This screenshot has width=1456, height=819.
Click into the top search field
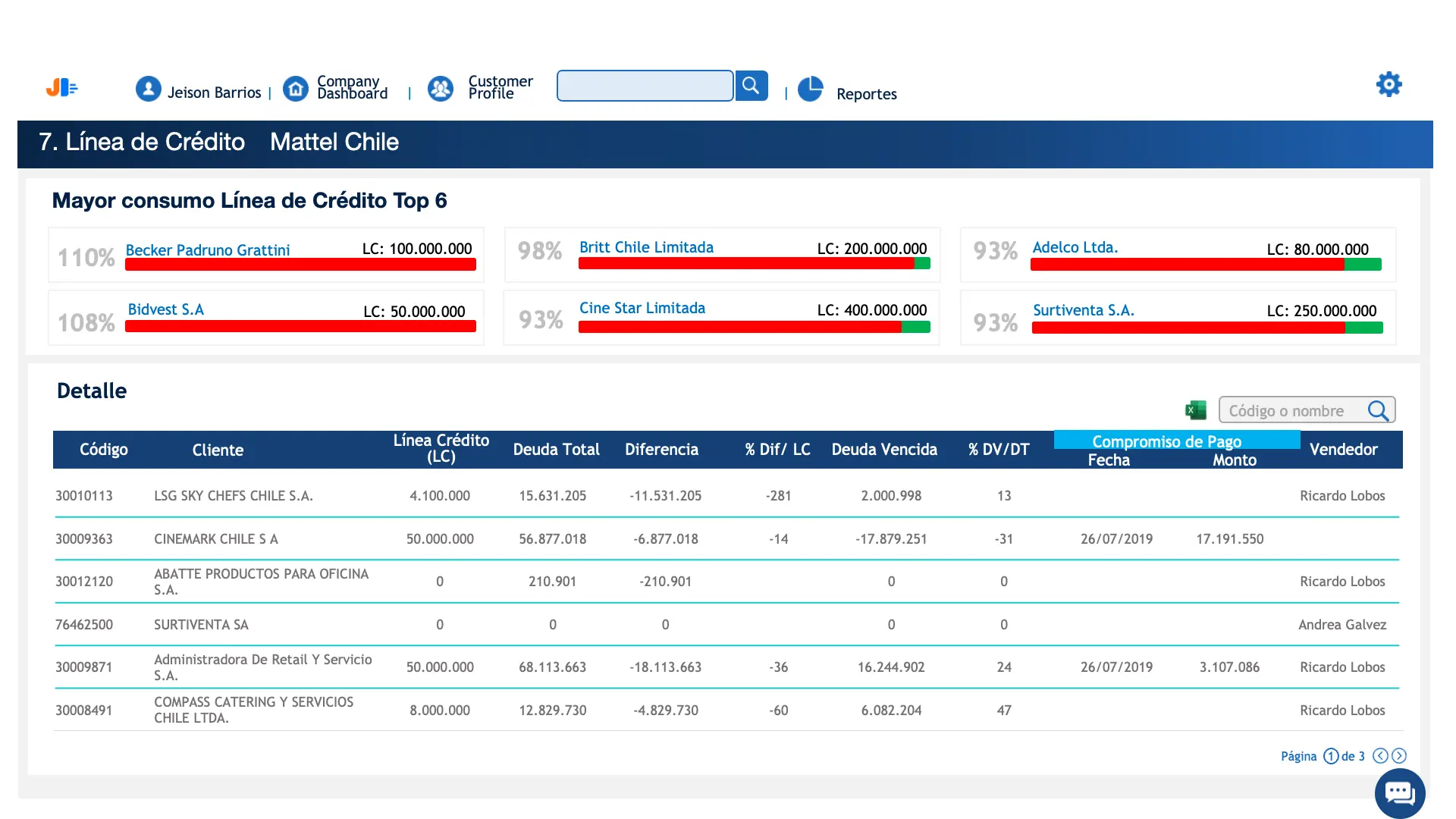(645, 86)
